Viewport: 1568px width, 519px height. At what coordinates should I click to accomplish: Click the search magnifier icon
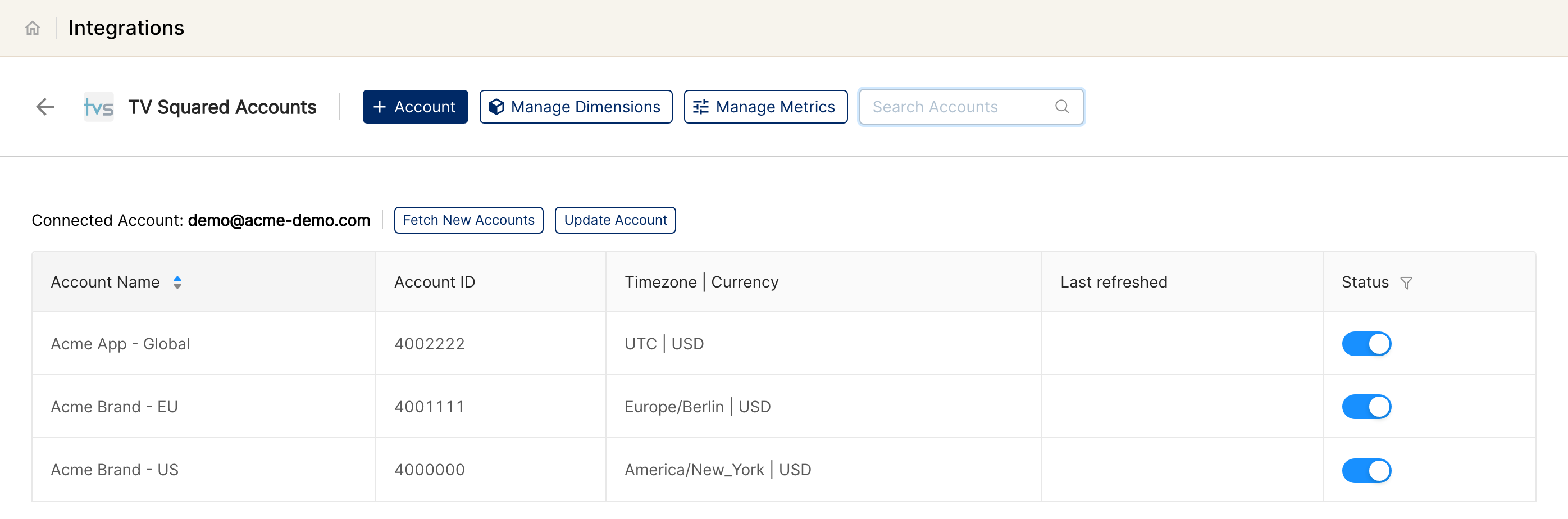click(1061, 107)
